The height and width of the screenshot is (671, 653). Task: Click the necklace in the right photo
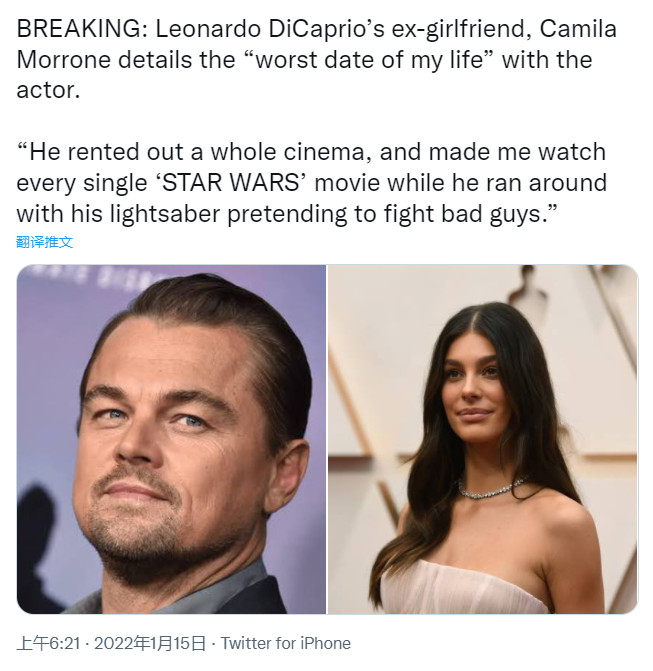click(489, 490)
